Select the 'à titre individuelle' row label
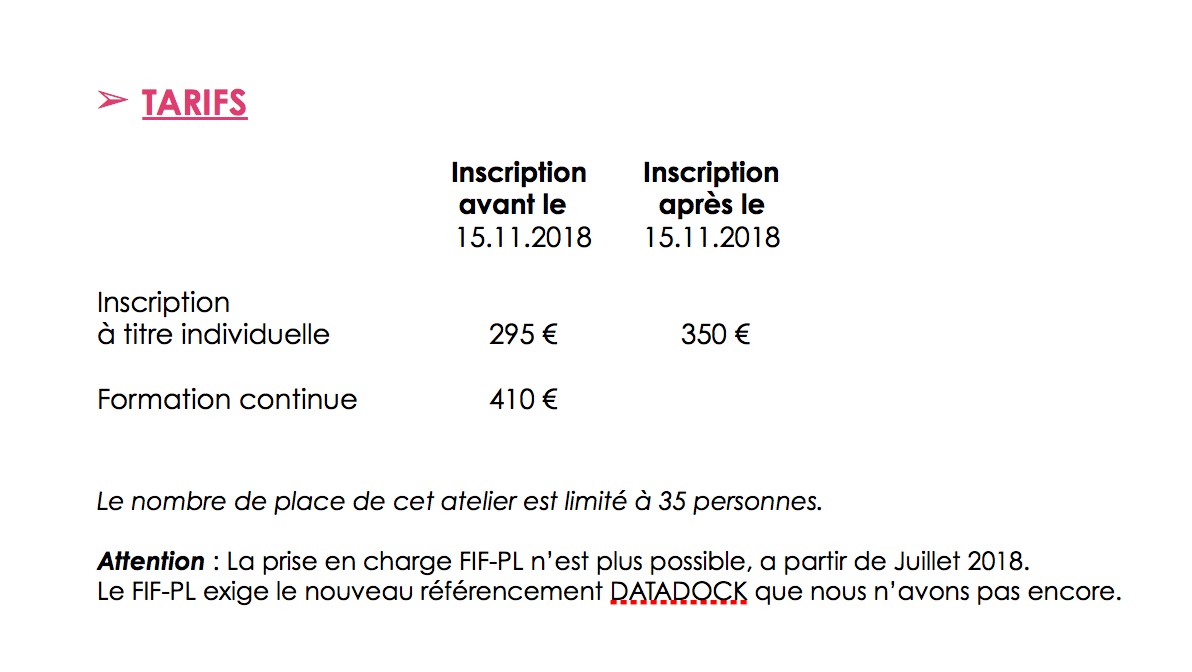Viewport: 1192px width, 672px height. 214,334
